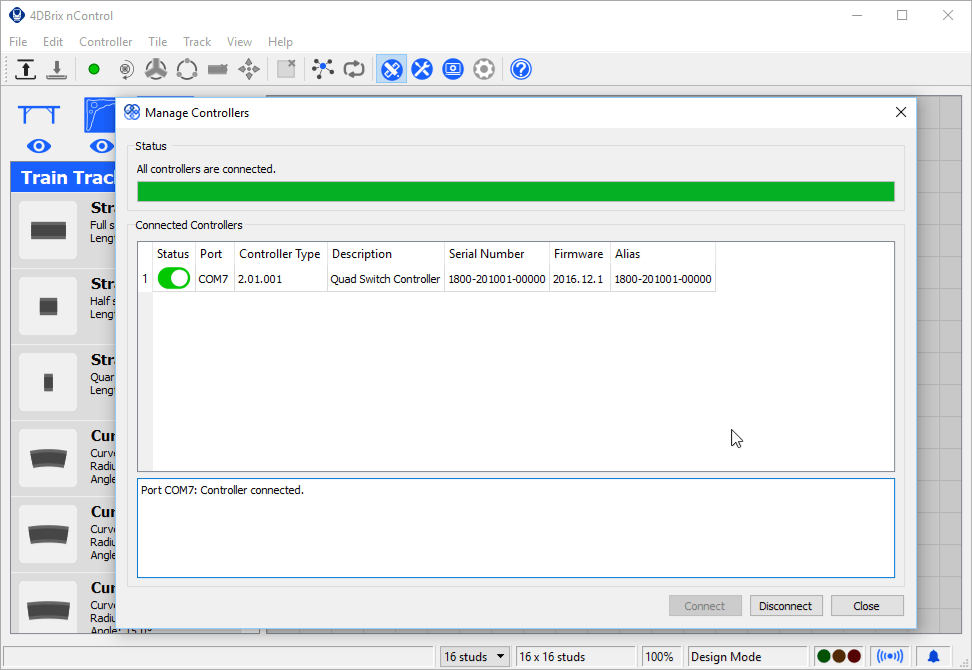The image size is (972, 670).
Task: Select the quarter straight track thumbnail
Action: coord(48,382)
